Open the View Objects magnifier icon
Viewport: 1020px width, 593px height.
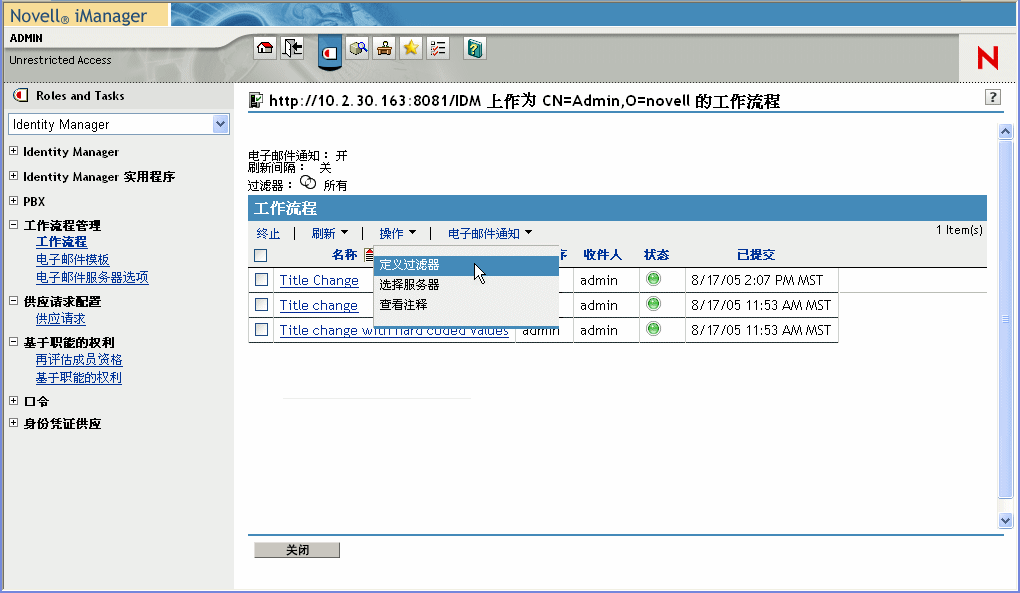coord(358,47)
